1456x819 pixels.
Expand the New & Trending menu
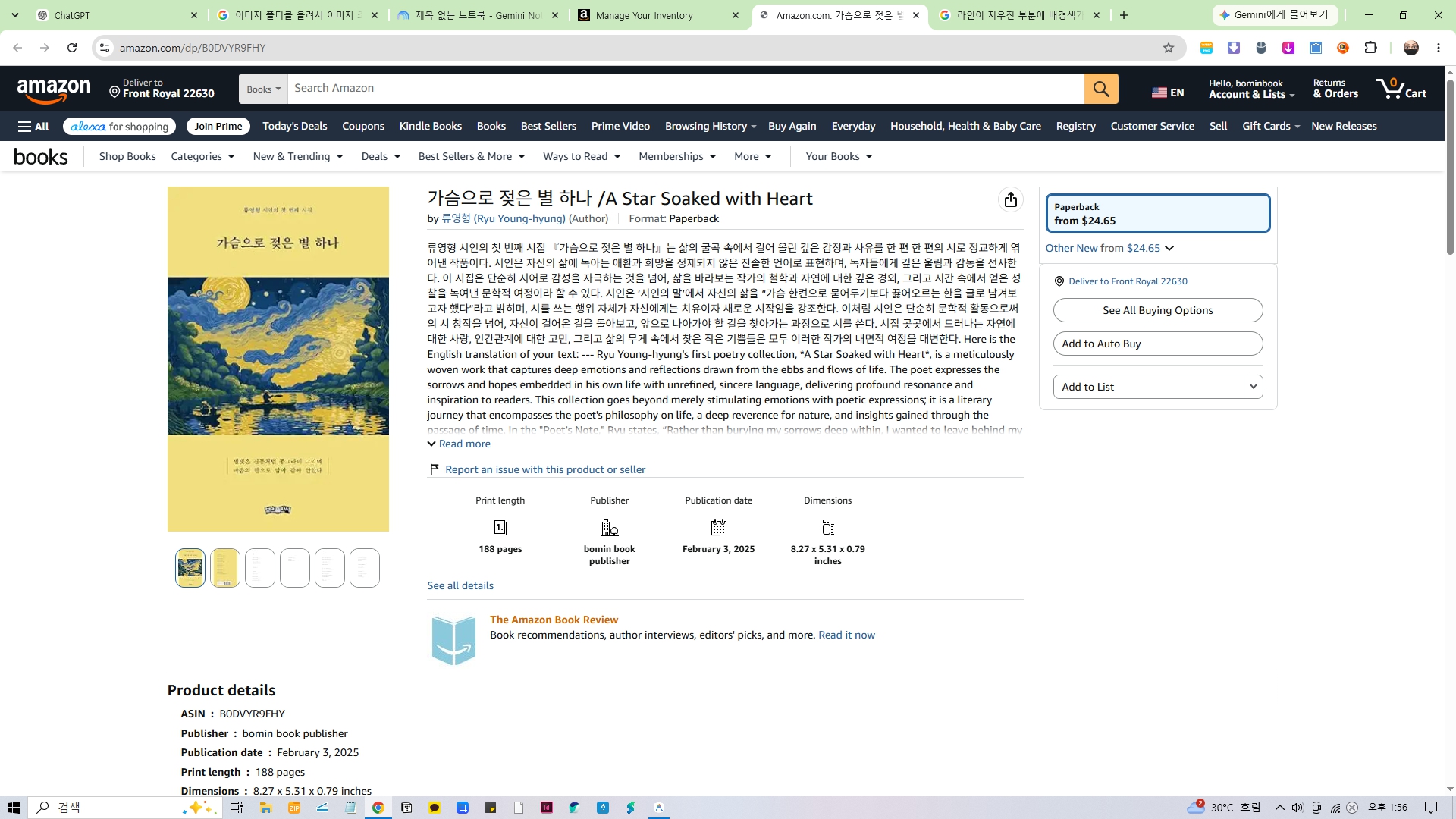pyautogui.click(x=298, y=157)
